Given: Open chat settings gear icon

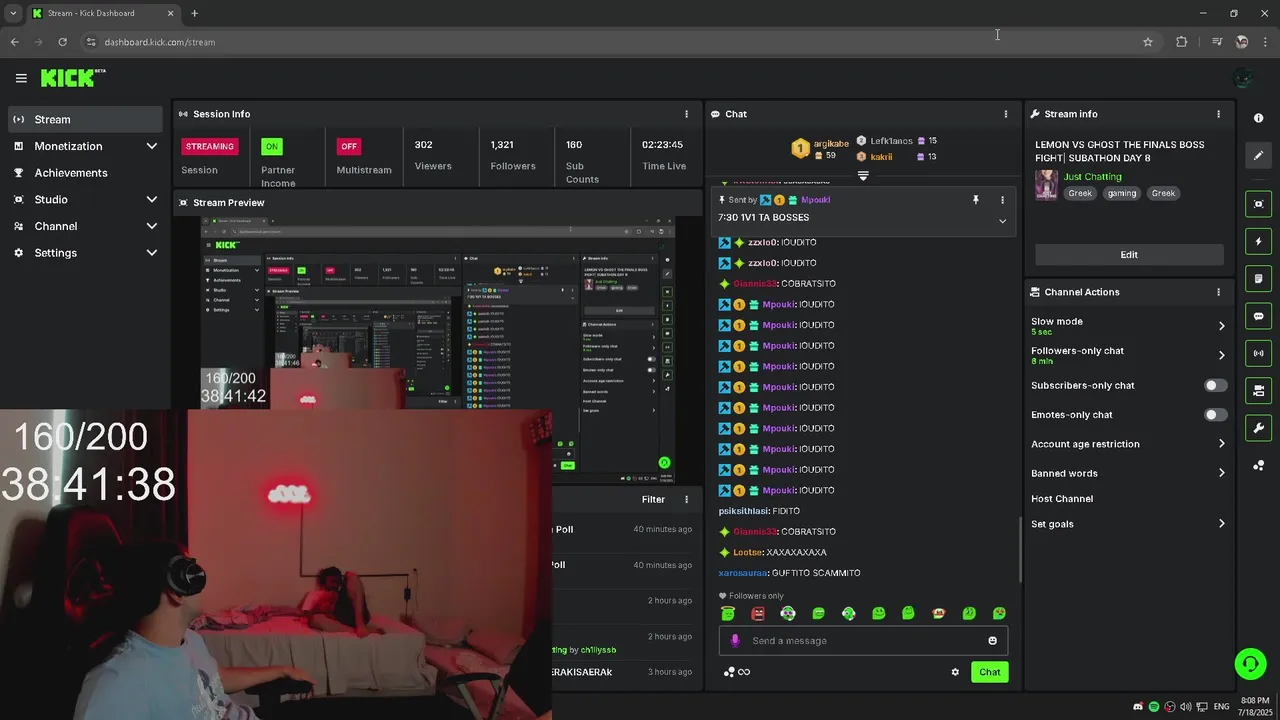Looking at the screenshot, I should coord(955,672).
